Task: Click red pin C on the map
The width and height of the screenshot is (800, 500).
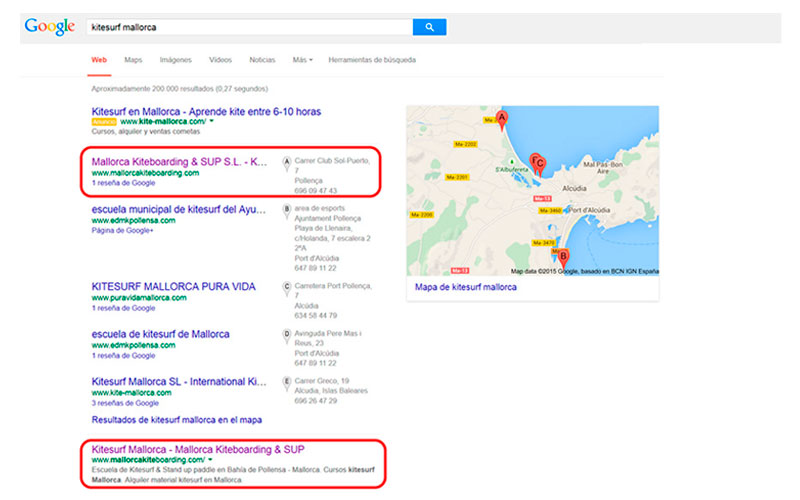Action: 540,165
